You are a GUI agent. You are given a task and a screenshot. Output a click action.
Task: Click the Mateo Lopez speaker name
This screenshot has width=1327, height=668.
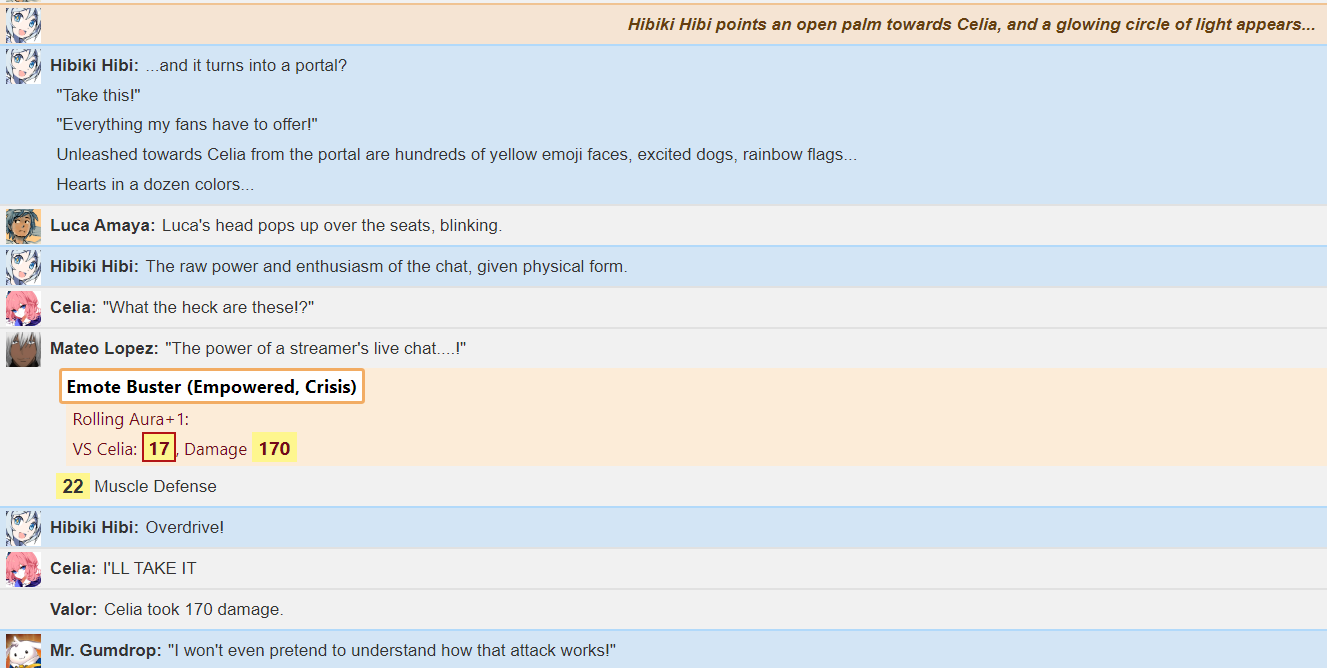104,349
